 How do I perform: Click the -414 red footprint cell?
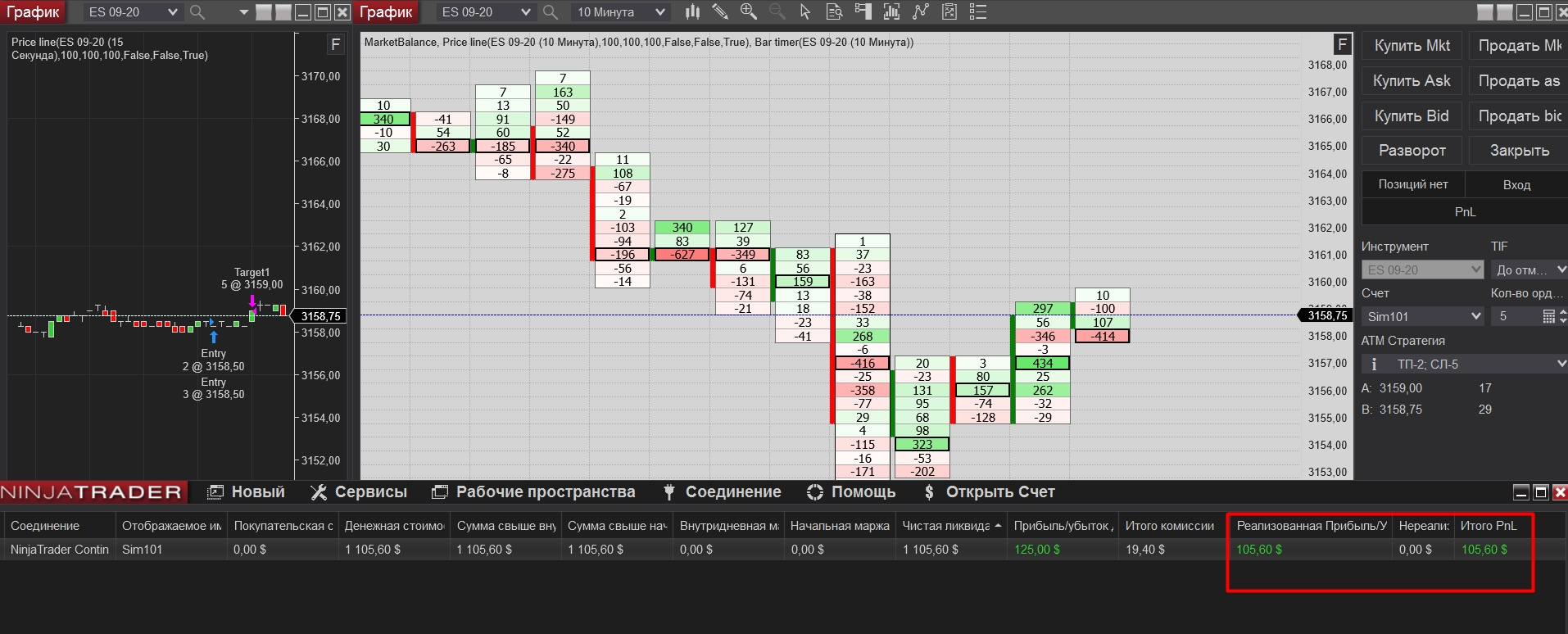tap(1103, 336)
